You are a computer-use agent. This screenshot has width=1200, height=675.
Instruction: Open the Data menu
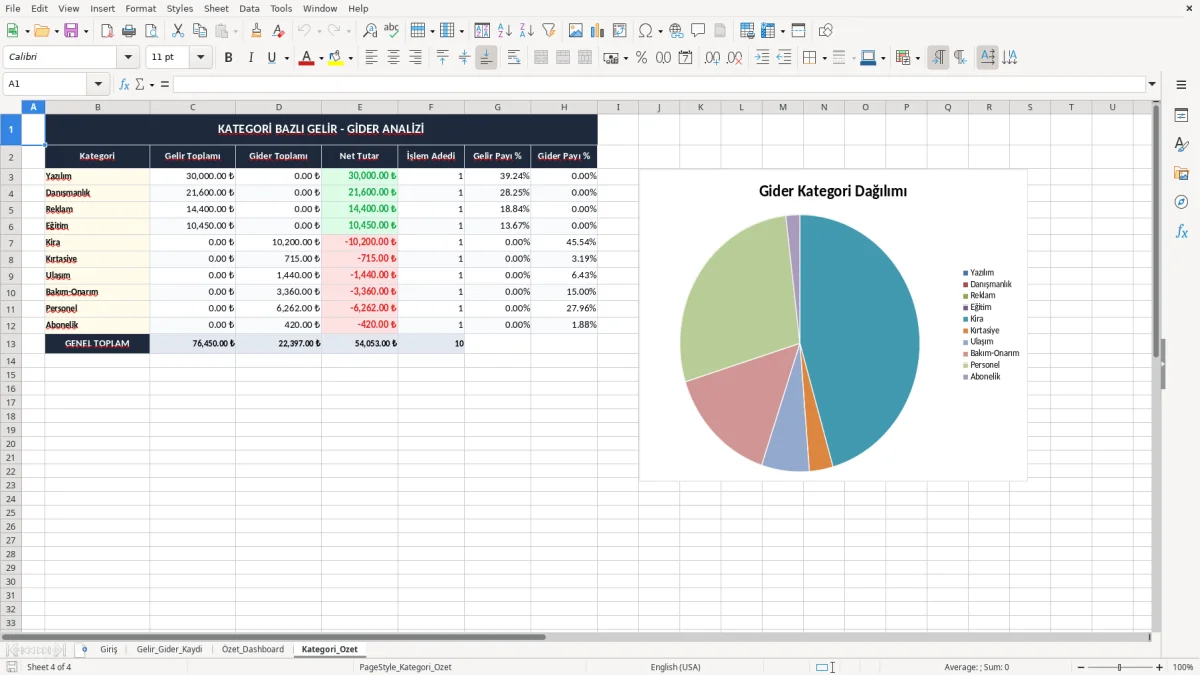pos(249,8)
